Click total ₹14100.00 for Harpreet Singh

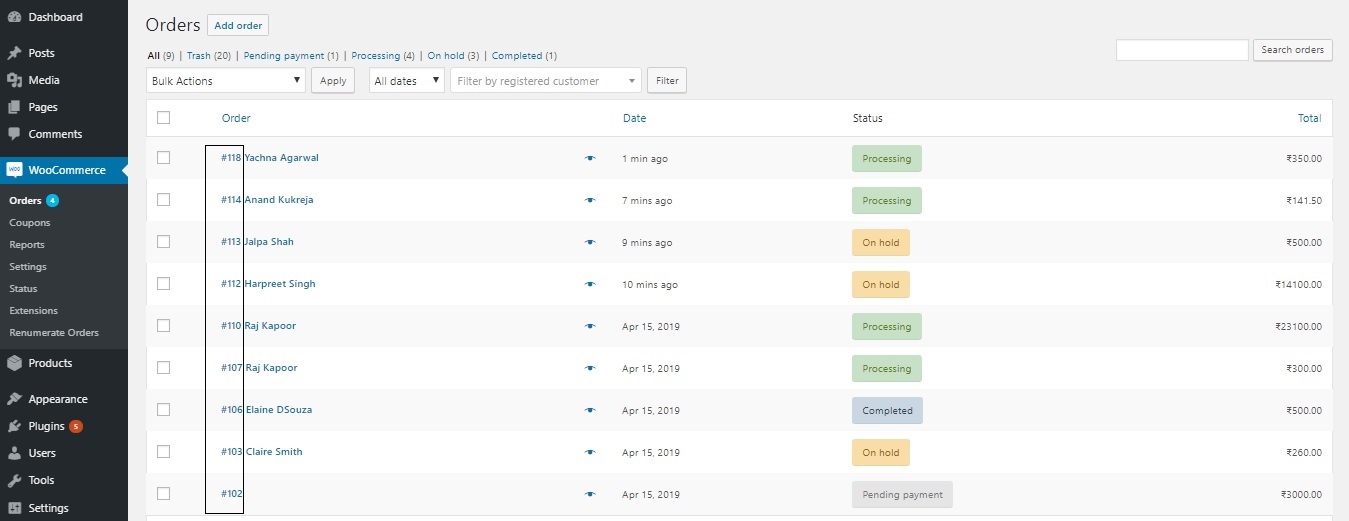[x=1298, y=285]
